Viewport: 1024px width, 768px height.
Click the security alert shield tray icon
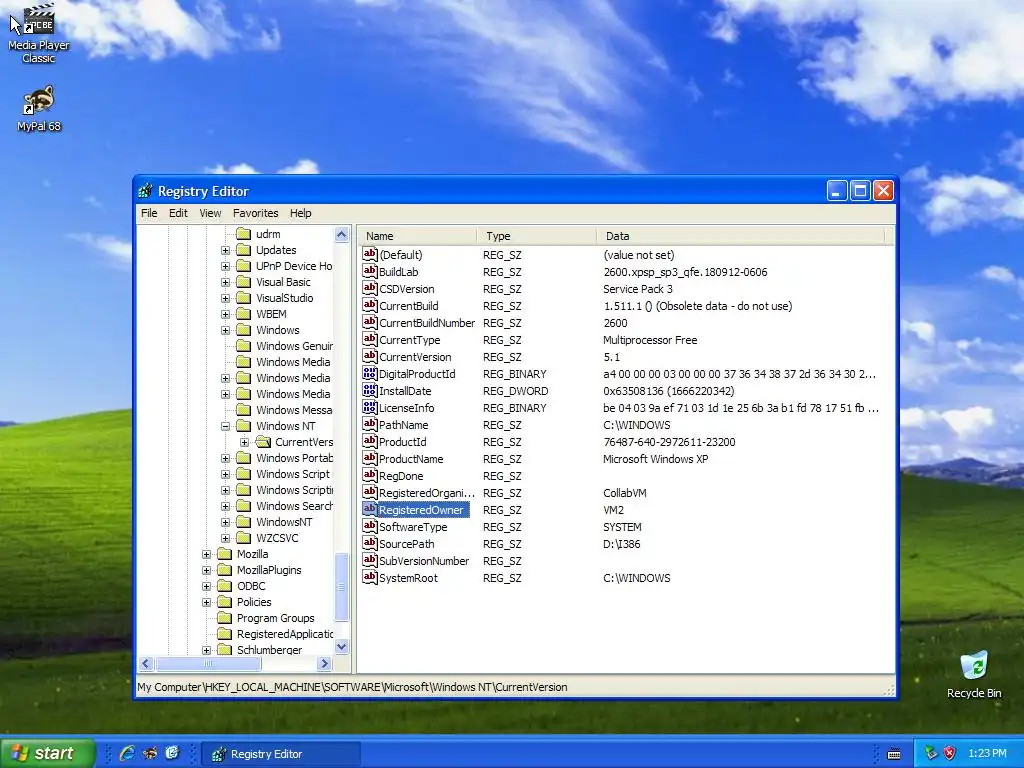pyautogui.click(x=950, y=753)
